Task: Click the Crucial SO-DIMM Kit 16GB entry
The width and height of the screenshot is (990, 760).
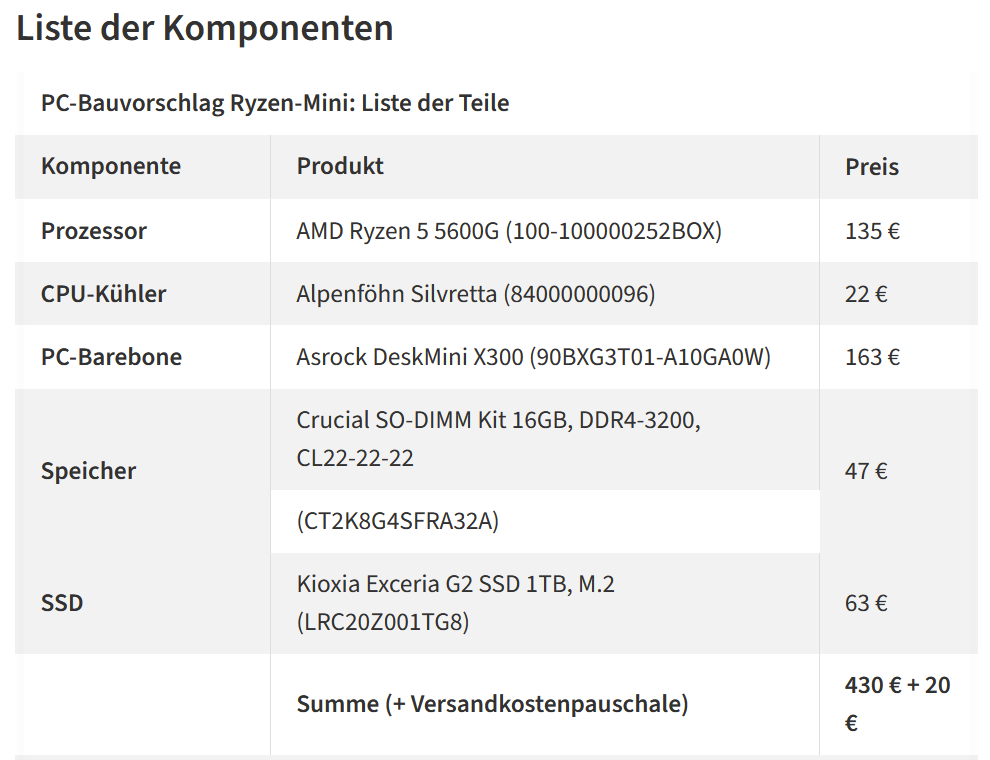Action: click(x=499, y=439)
